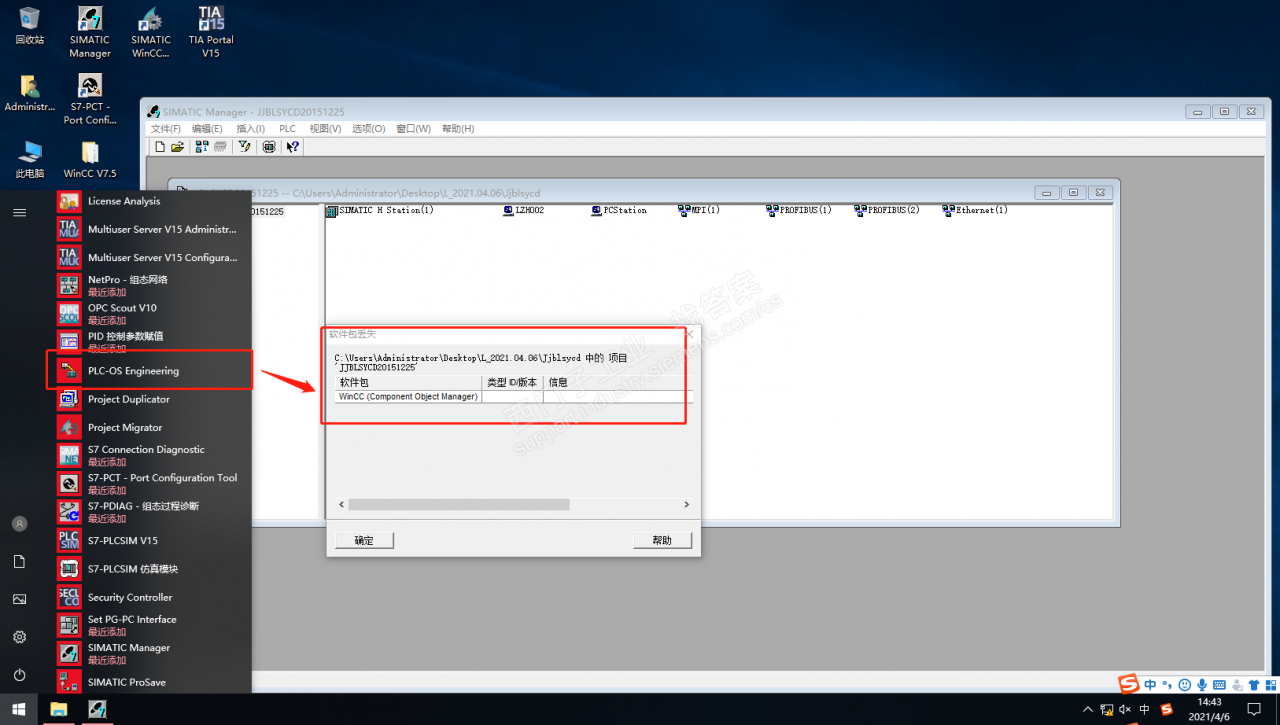Open the SIMATIC WinCC desktop shortcut
This screenshot has height=725, width=1280.
(151, 32)
